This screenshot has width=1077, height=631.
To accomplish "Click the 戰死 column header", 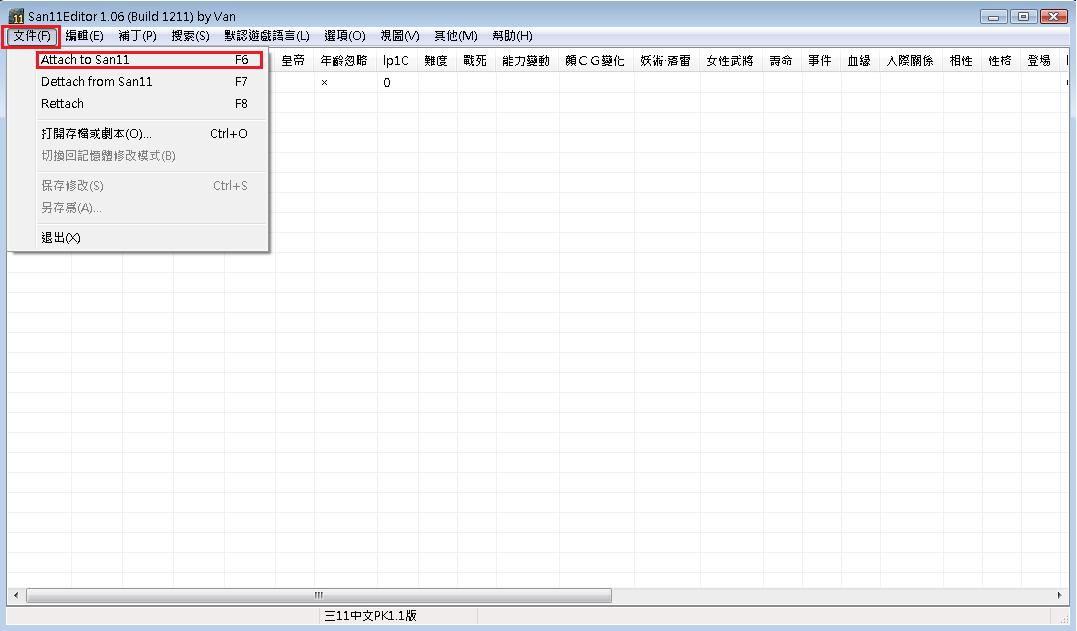I will pyautogui.click(x=476, y=61).
